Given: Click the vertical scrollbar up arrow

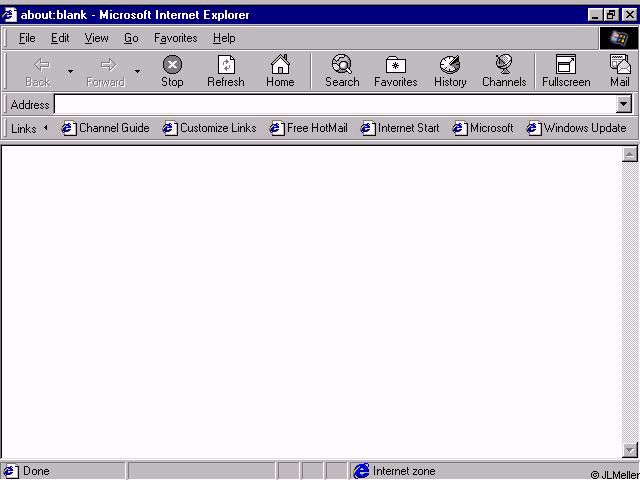Looking at the screenshot, I should pos(630,154).
